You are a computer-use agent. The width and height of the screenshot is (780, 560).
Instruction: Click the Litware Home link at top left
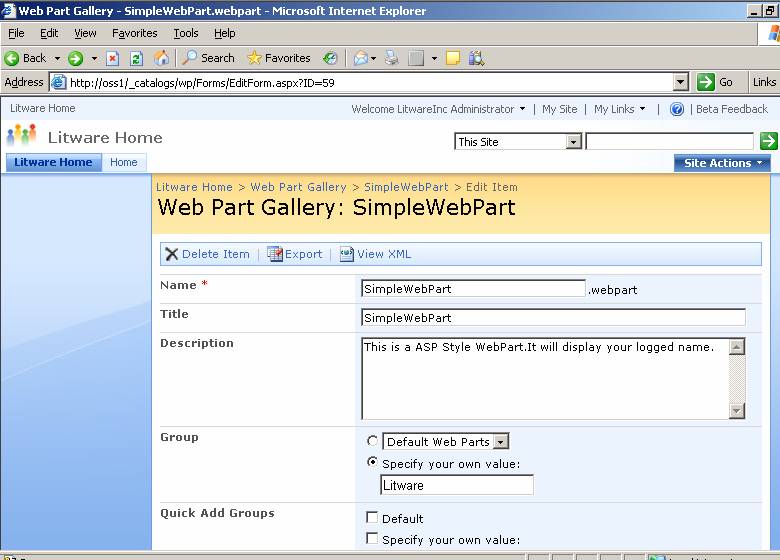43,108
